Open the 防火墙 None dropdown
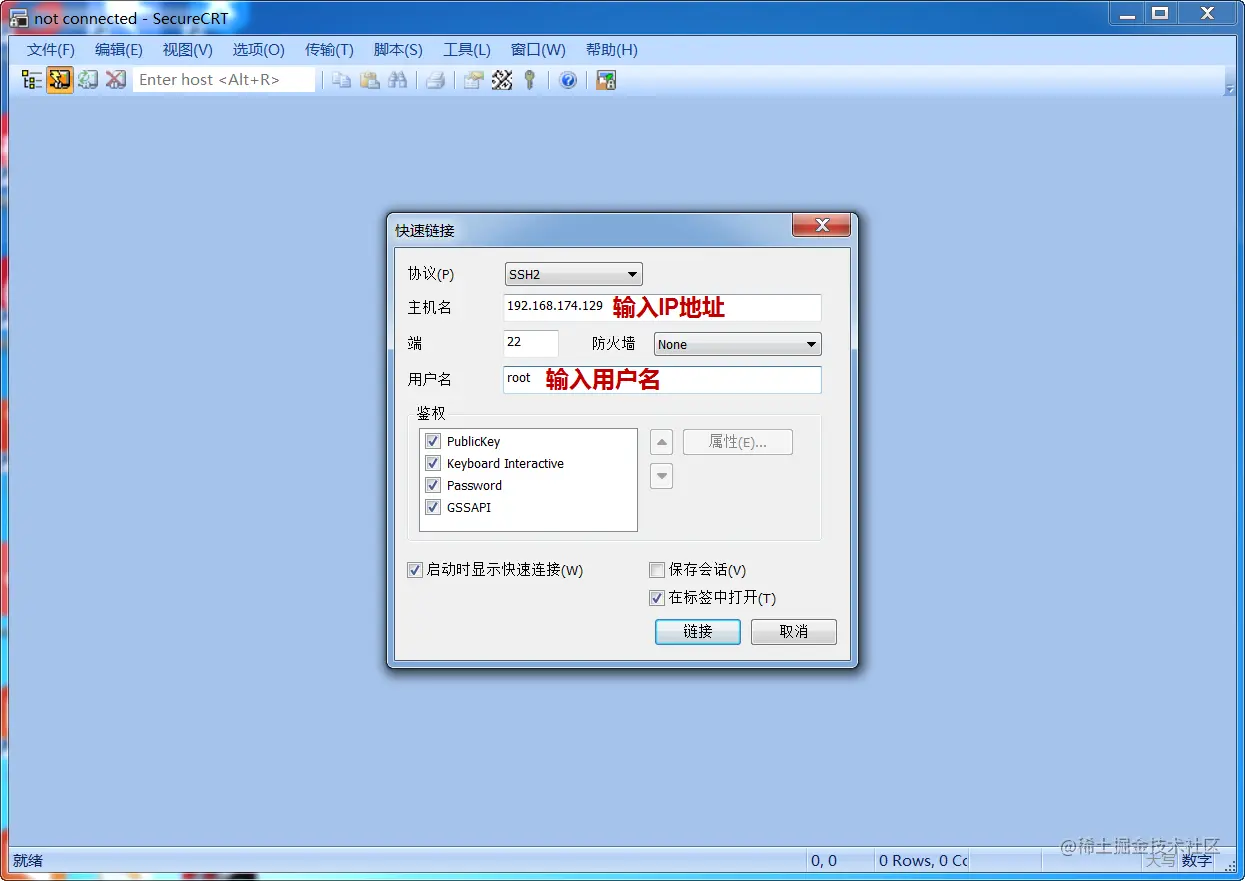Screen dimensions: 1245x881 click(x=738, y=344)
